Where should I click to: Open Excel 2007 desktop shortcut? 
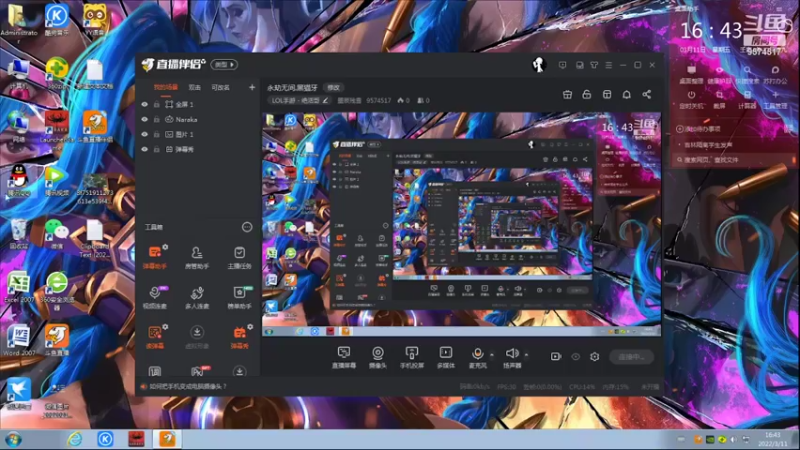point(19,288)
